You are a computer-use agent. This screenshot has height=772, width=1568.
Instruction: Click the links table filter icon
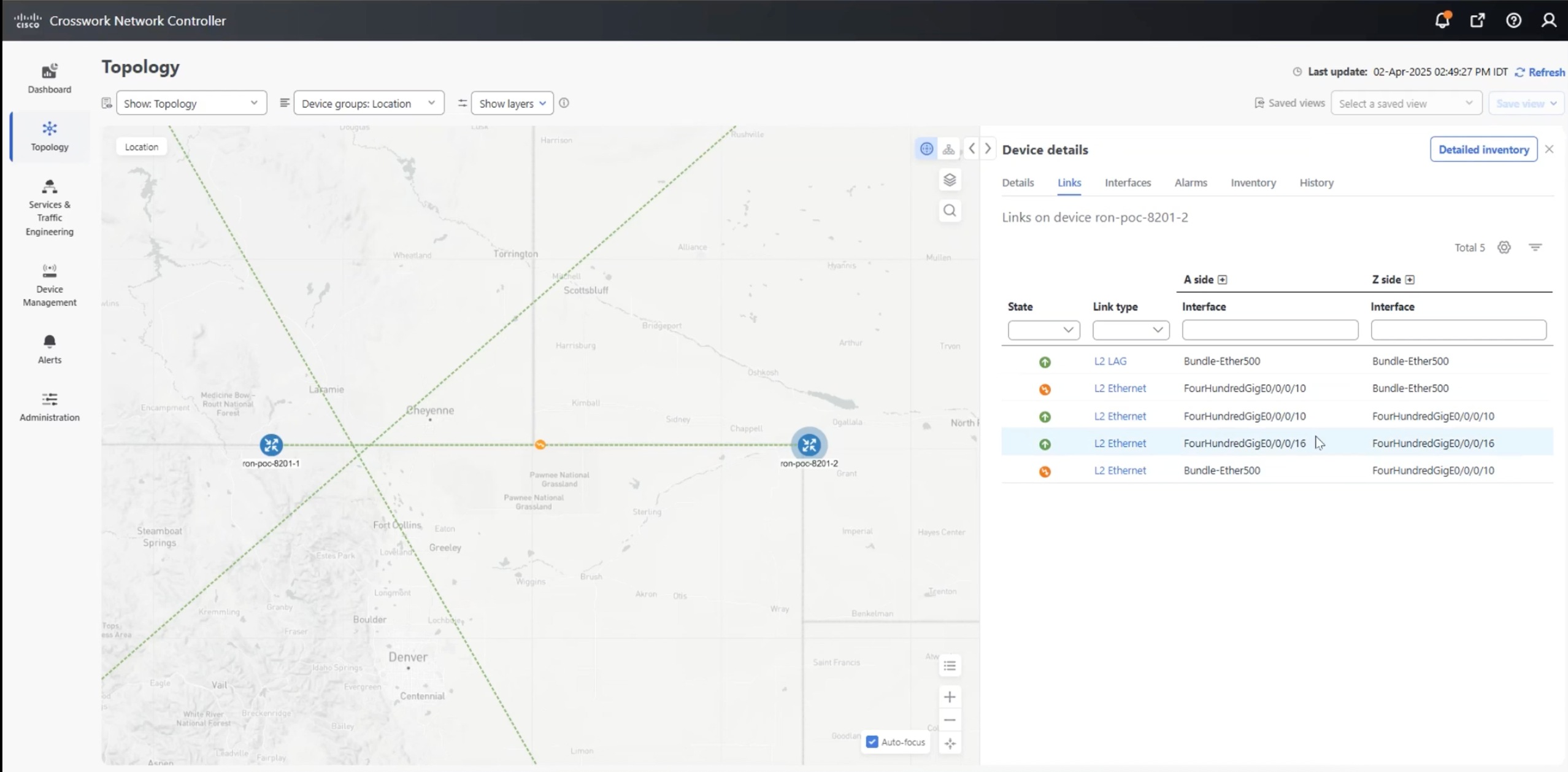tap(1535, 247)
